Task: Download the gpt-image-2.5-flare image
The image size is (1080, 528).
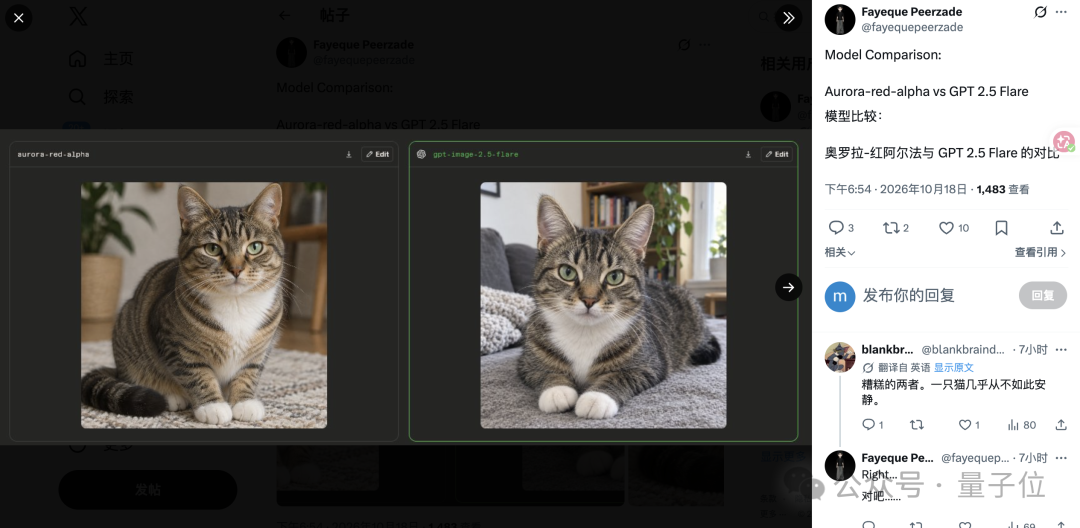Action: pyautogui.click(x=748, y=155)
